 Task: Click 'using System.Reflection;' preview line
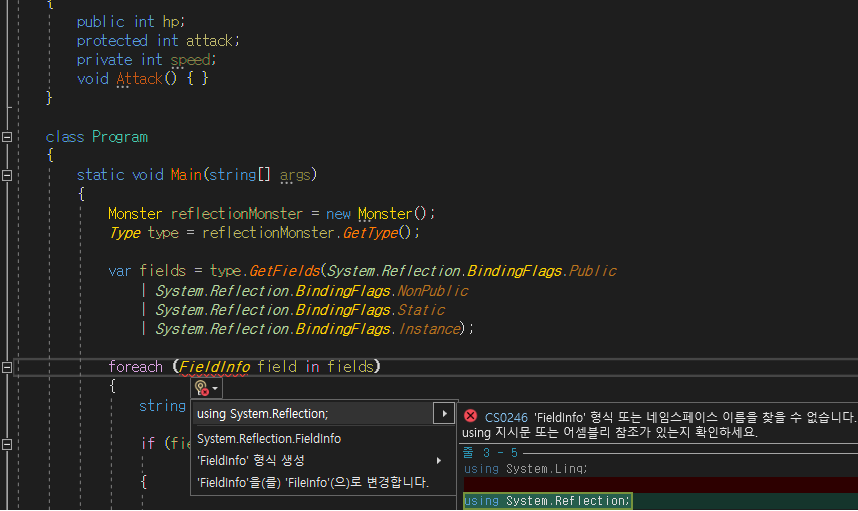[x=547, y=501]
